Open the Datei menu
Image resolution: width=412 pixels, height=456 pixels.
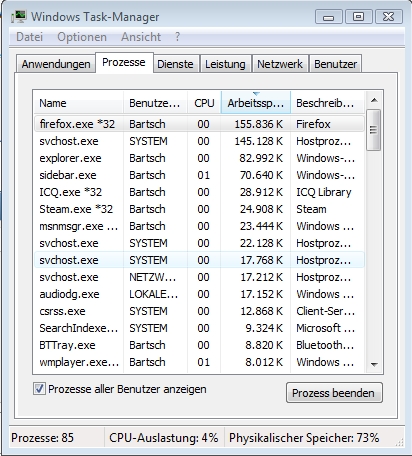(30, 37)
